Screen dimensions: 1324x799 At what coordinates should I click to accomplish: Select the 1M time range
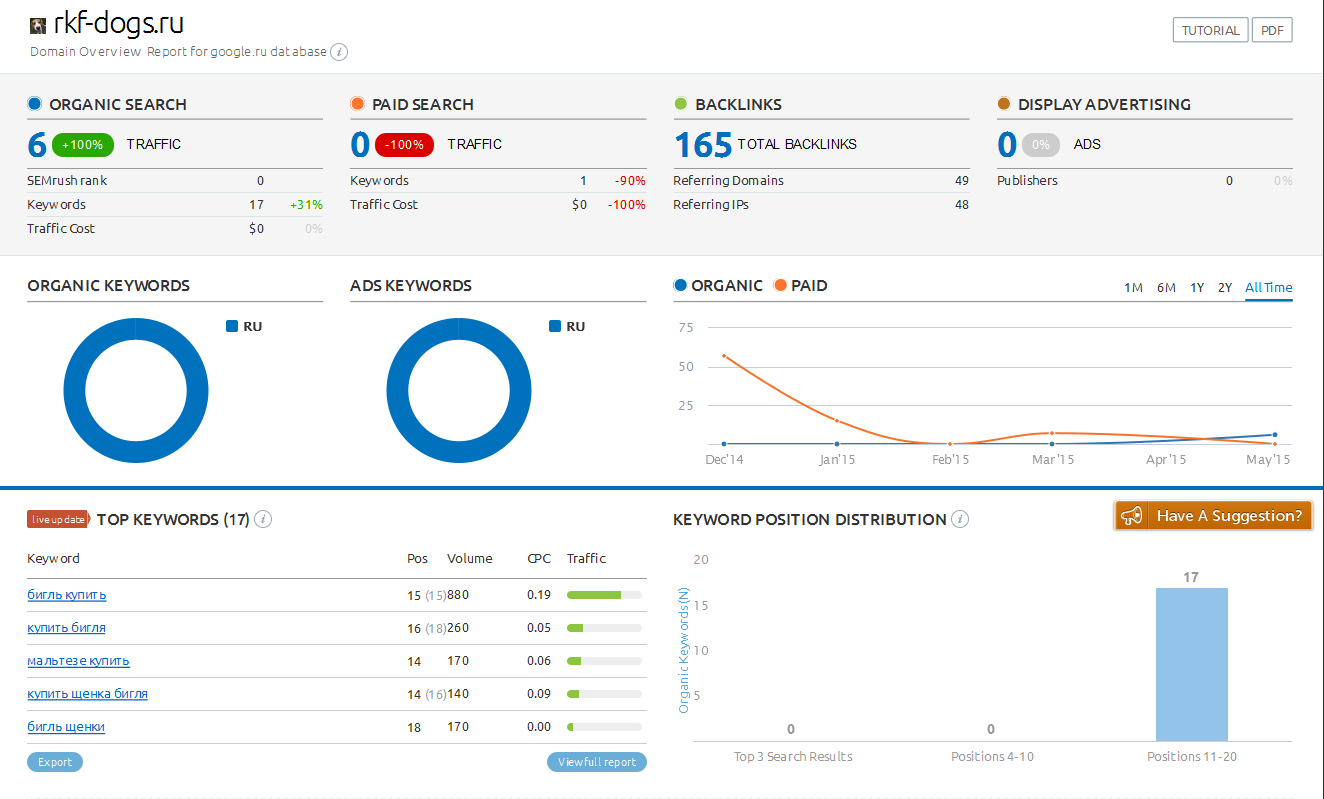[1133, 288]
